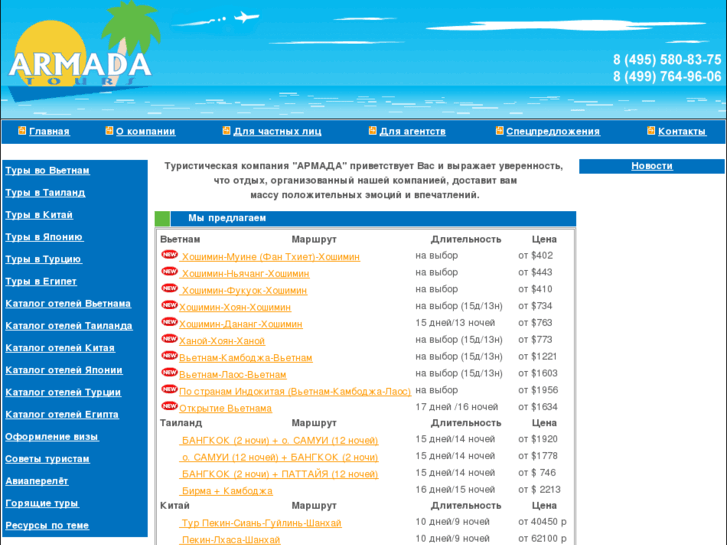Open о. САМУИ (12 ночей) + БАНГКОК tour
Image resolution: width=727 pixels, height=545 pixels.
(279, 457)
